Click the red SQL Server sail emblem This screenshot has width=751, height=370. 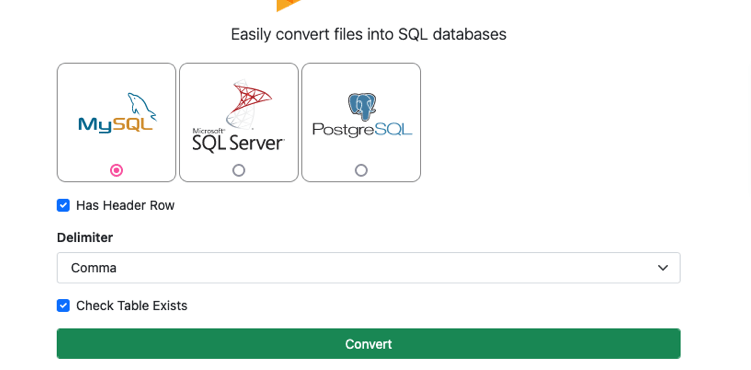(x=249, y=103)
